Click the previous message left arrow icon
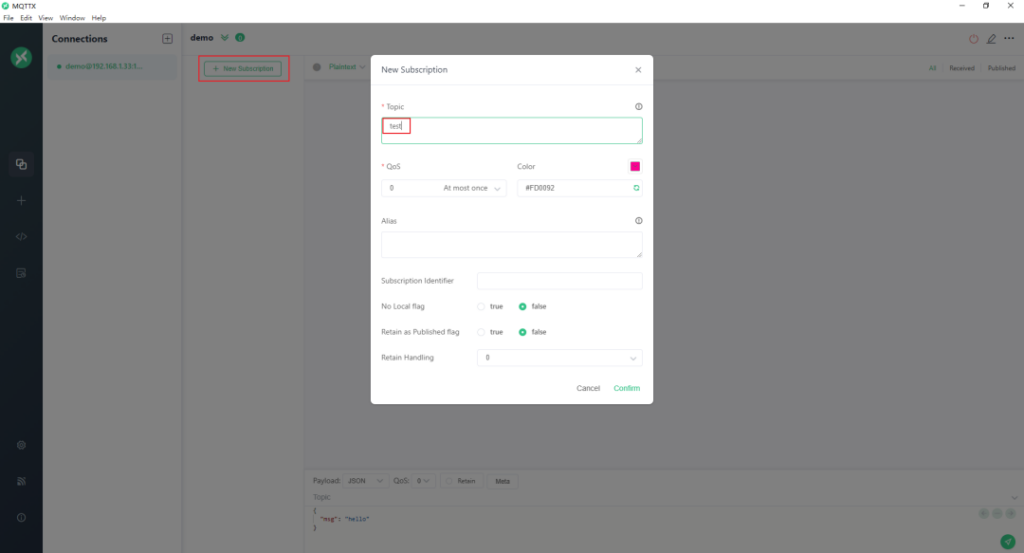Image resolution: width=1024 pixels, height=553 pixels. pyautogui.click(x=984, y=514)
